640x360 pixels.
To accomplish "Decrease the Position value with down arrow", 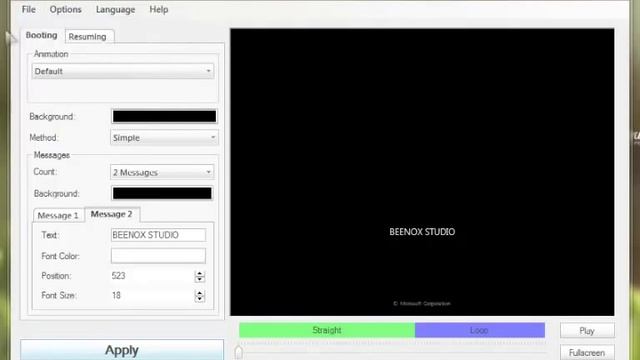I will pyautogui.click(x=200, y=280).
